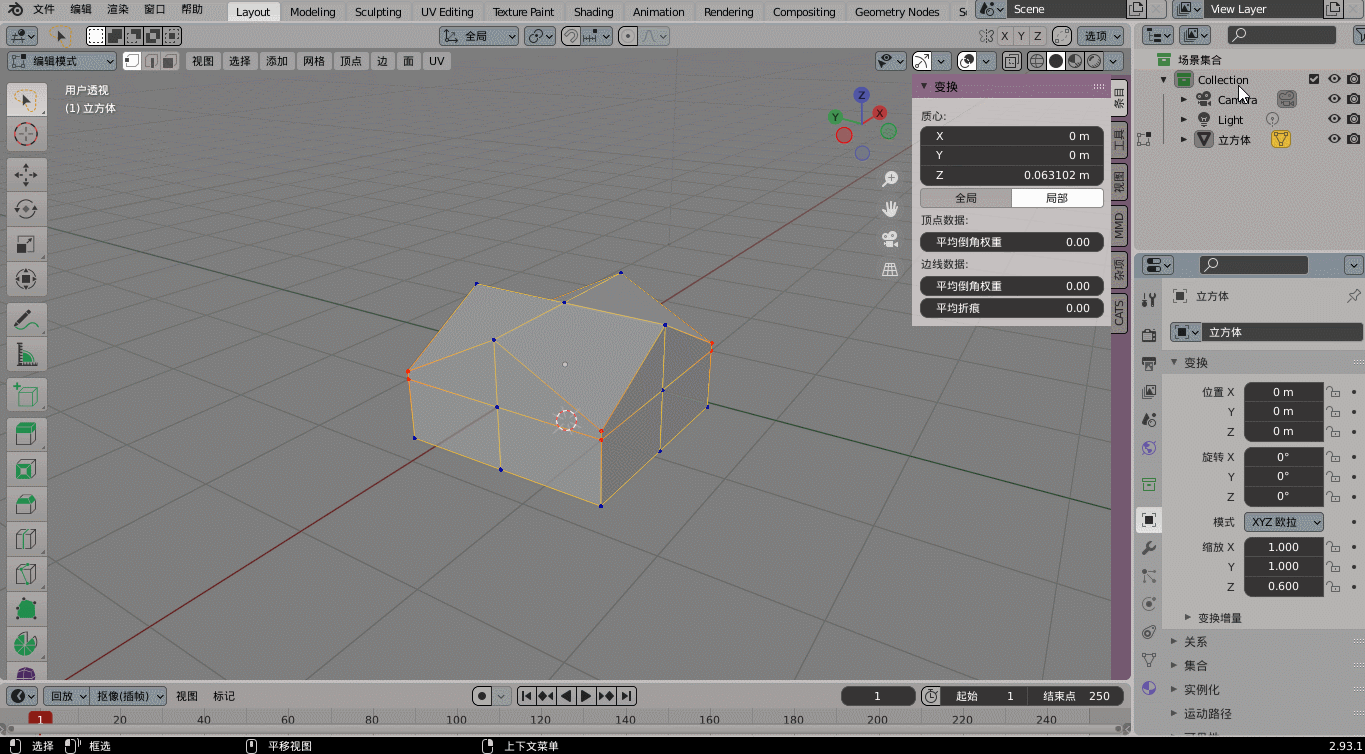Open the Modeling workspace tab

[x=313, y=12]
